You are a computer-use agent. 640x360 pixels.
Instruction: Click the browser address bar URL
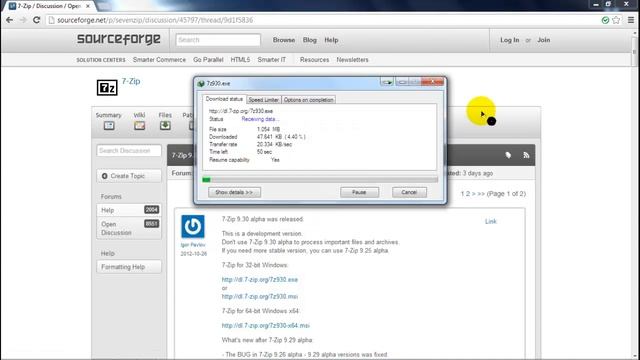tap(155, 20)
